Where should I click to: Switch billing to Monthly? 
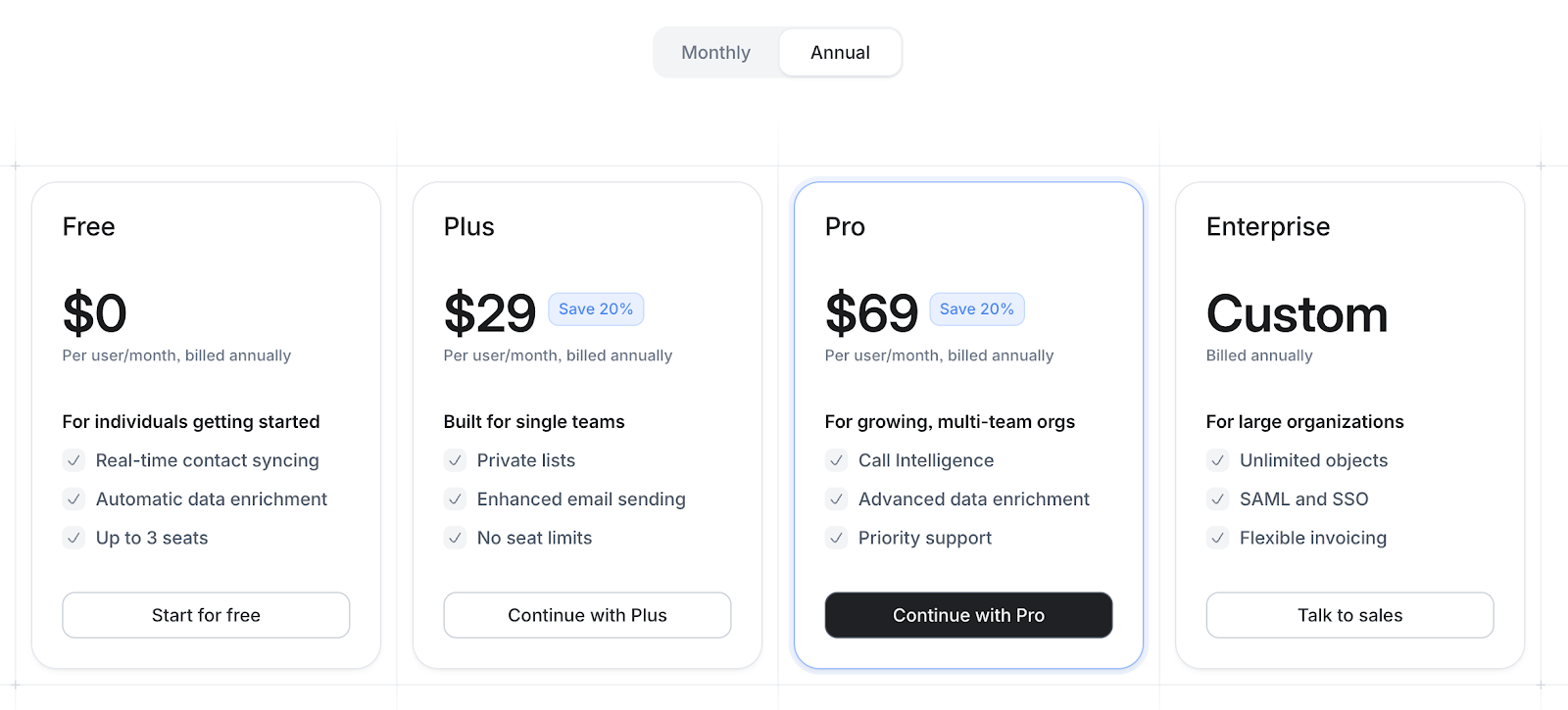point(715,52)
